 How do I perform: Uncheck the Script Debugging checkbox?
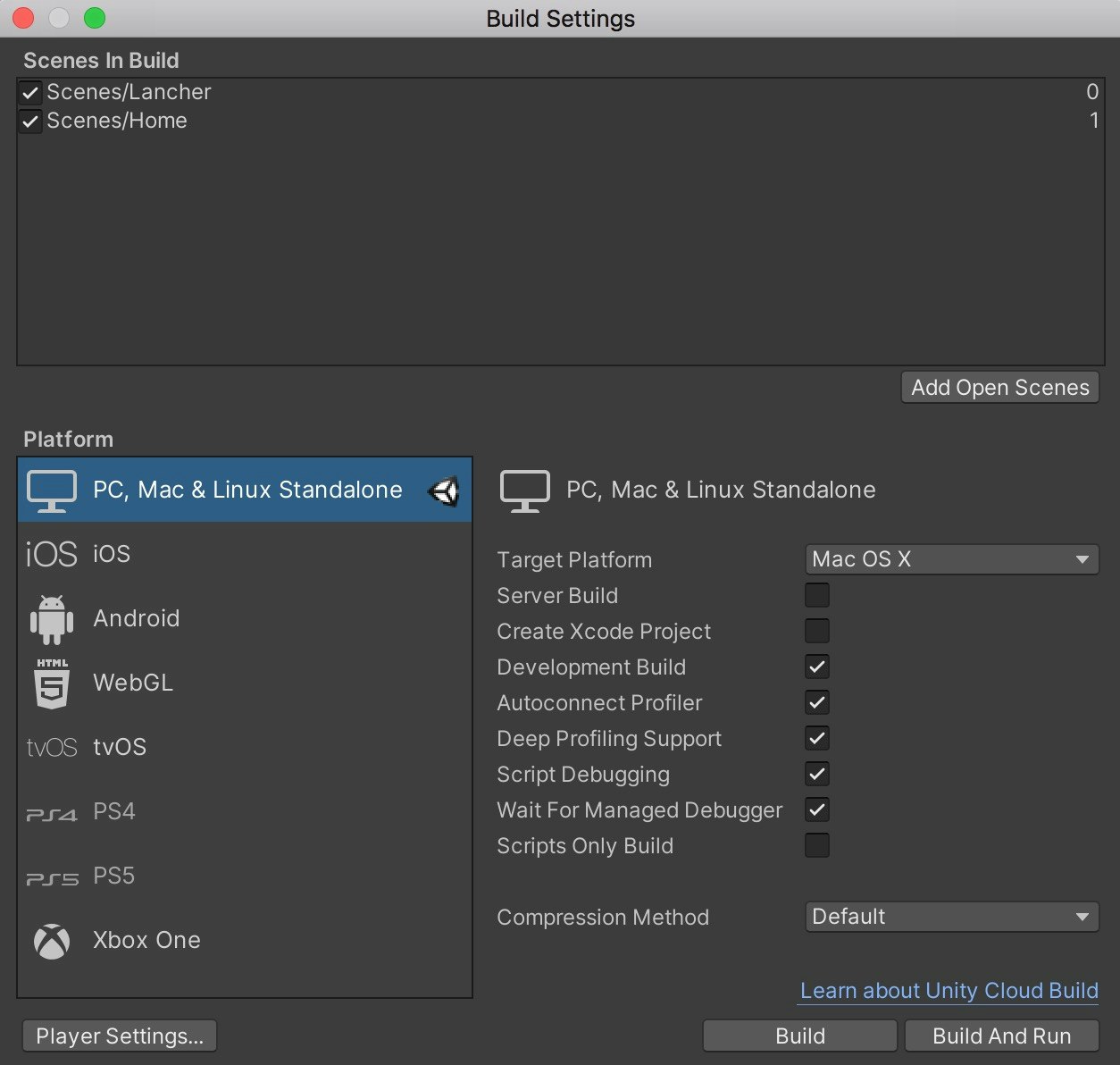pyautogui.click(x=817, y=774)
